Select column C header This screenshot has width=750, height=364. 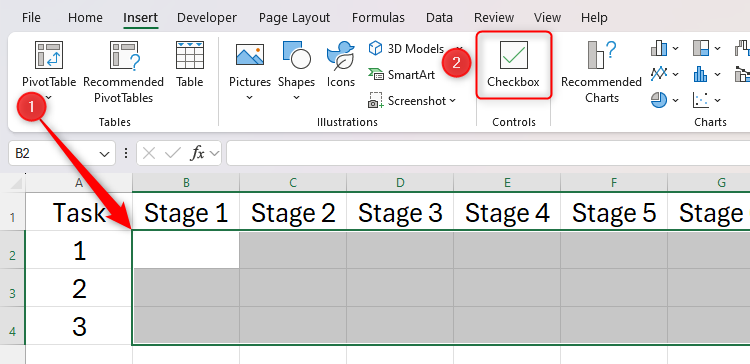(293, 183)
